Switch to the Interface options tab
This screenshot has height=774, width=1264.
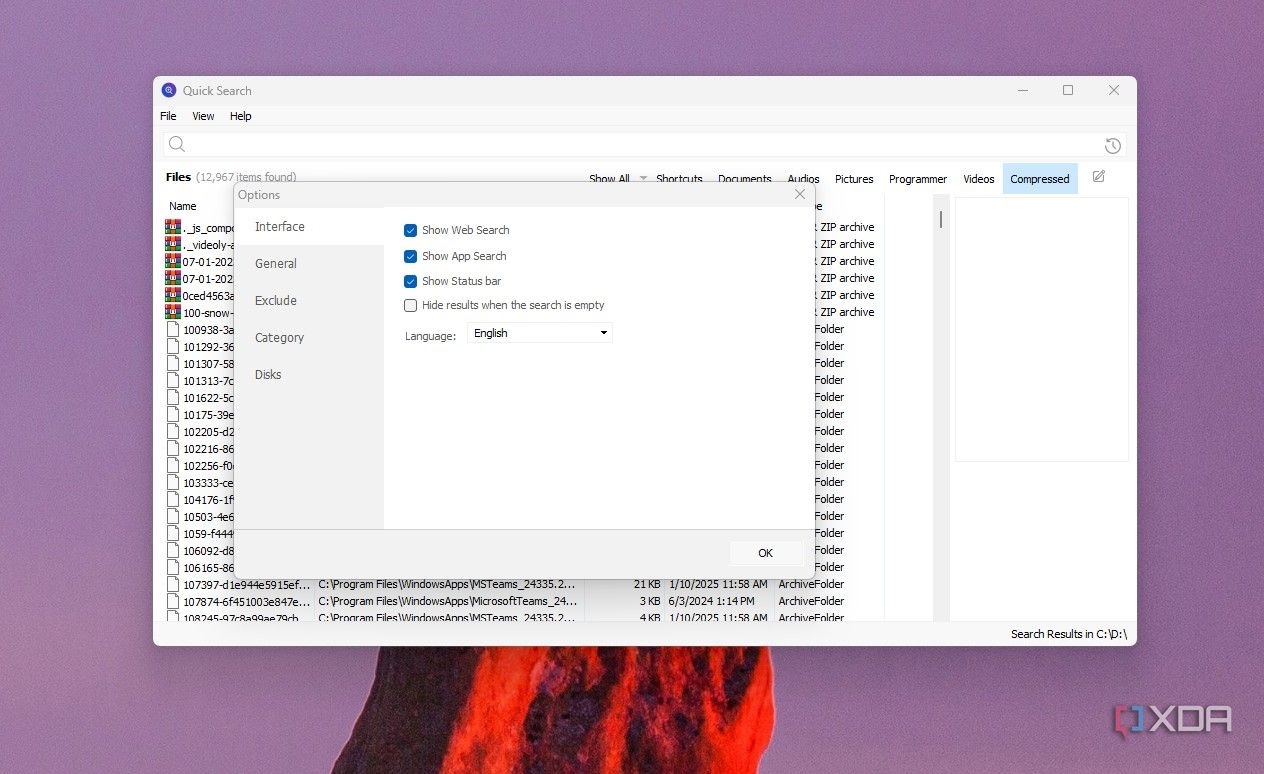(309, 227)
